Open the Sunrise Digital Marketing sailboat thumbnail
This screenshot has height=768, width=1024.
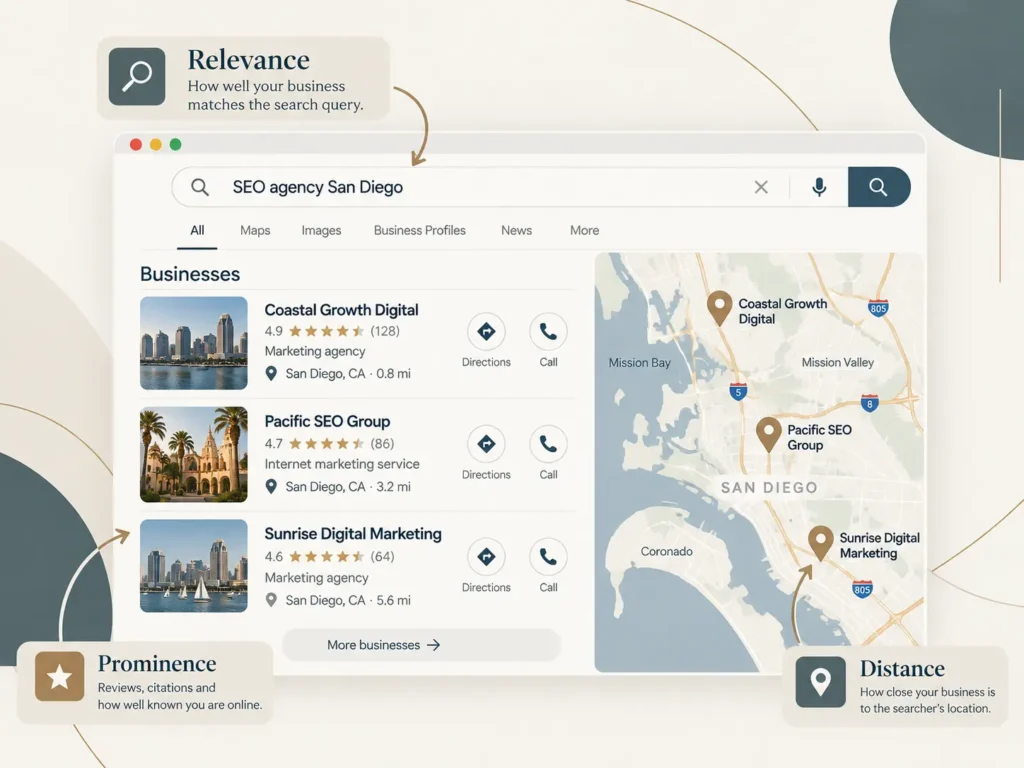click(194, 566)
